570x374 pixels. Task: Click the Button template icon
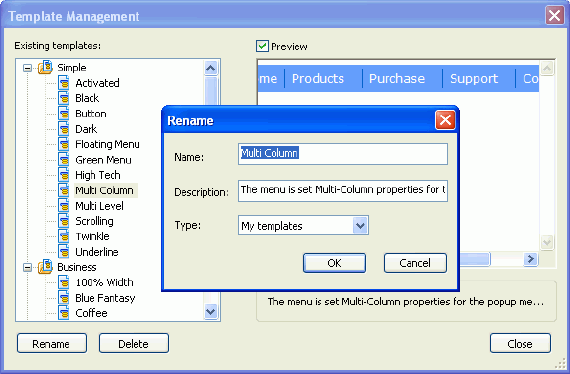[64, 113]
